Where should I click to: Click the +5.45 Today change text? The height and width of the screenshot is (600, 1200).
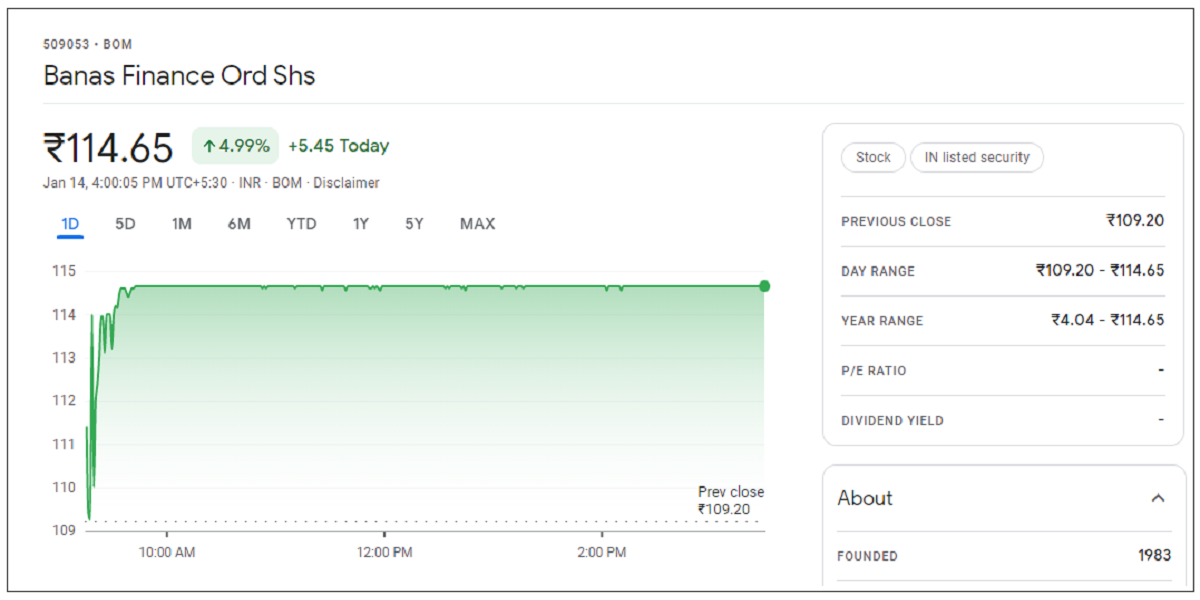coord(338,146)
